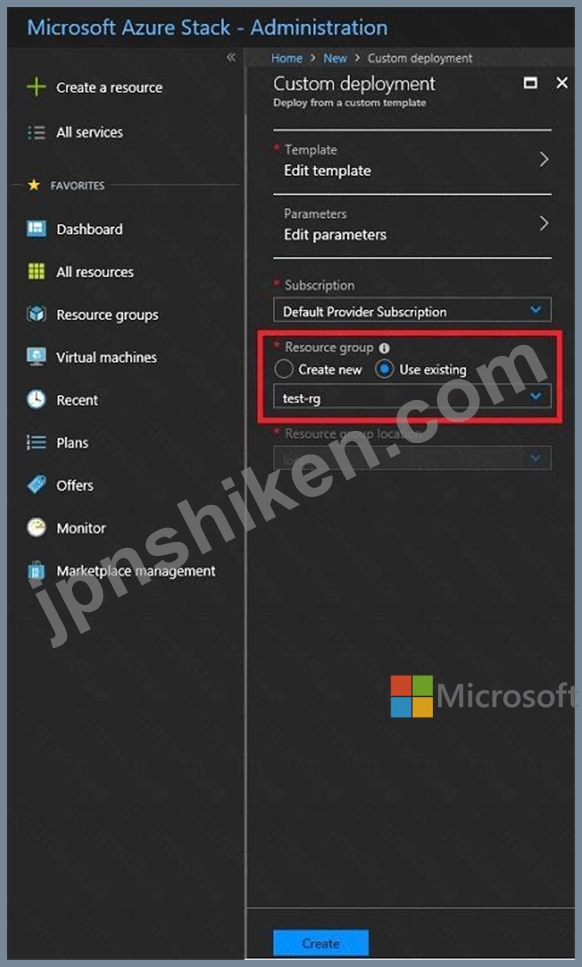
Task: Collapse the sidebar with the double-chevron
Action: pos(231,57)
